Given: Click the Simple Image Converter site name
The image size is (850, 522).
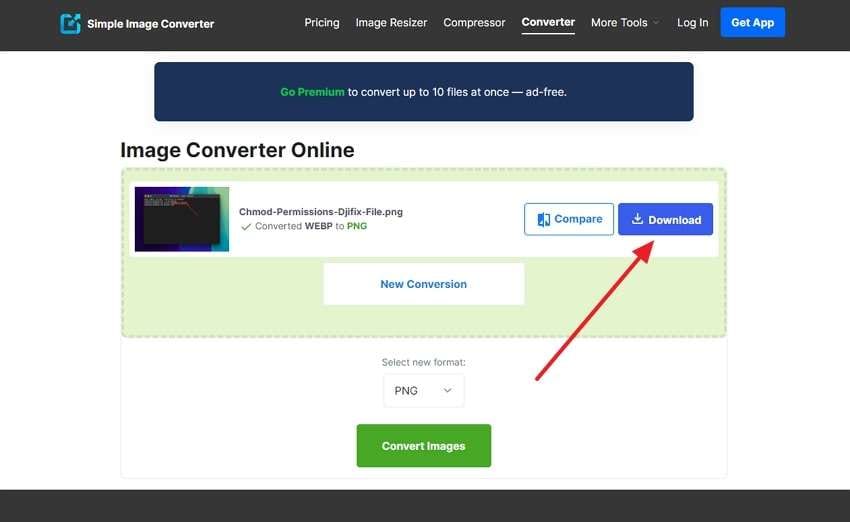Looking at the screenshot, I should point(151,24).
